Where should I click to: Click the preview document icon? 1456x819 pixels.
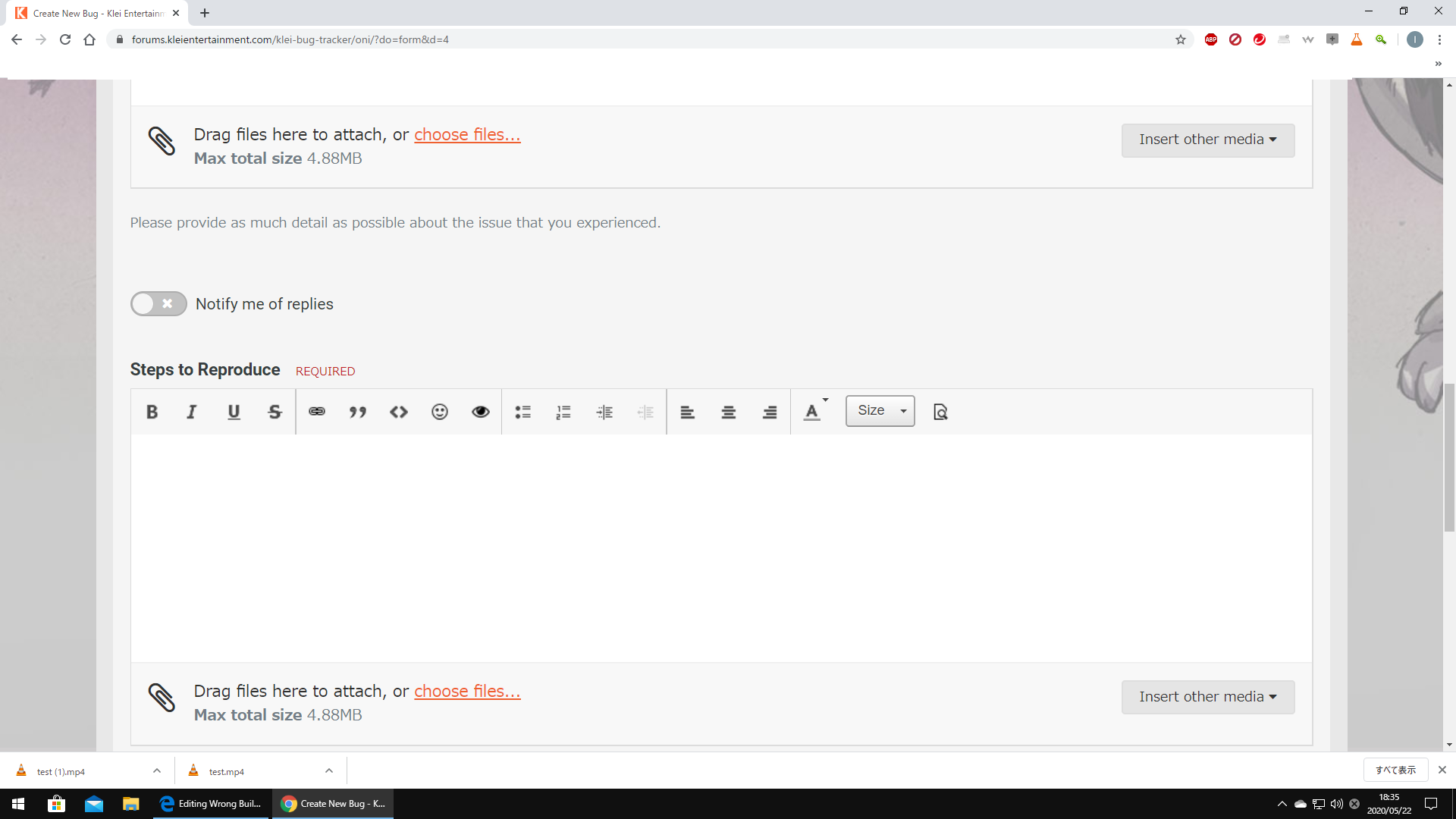tap(940, 412)
